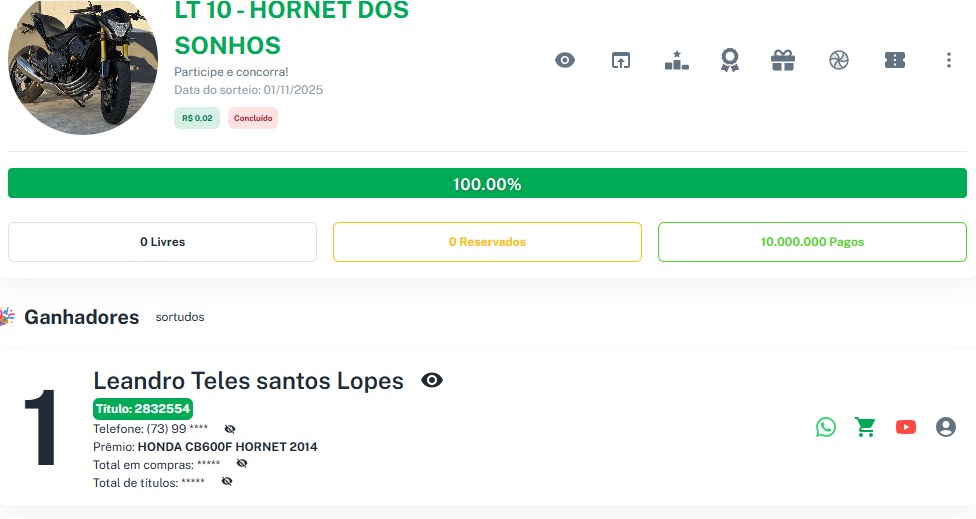Open the winner's shopping cart icon
The image size is (976, 519).
click(865, 427)
